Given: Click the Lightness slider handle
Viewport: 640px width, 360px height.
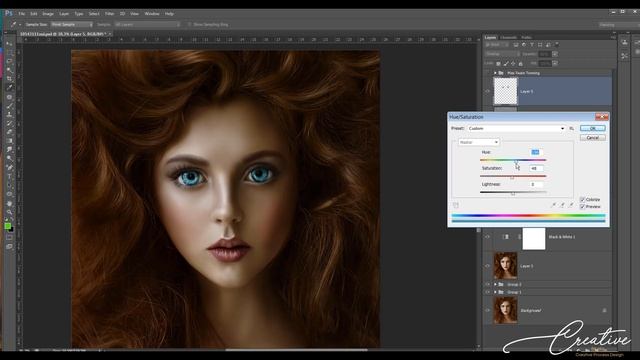Looking at the screenshot, I should click(513, 193).
